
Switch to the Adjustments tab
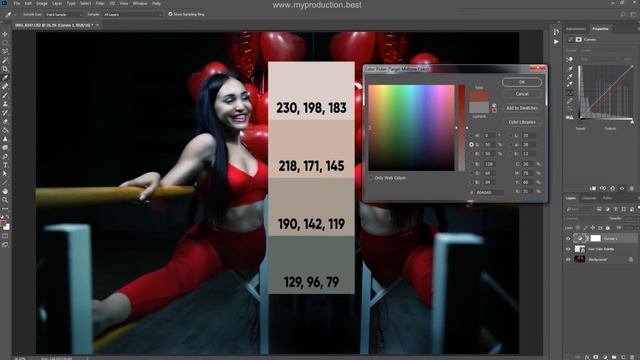(576, 29)
